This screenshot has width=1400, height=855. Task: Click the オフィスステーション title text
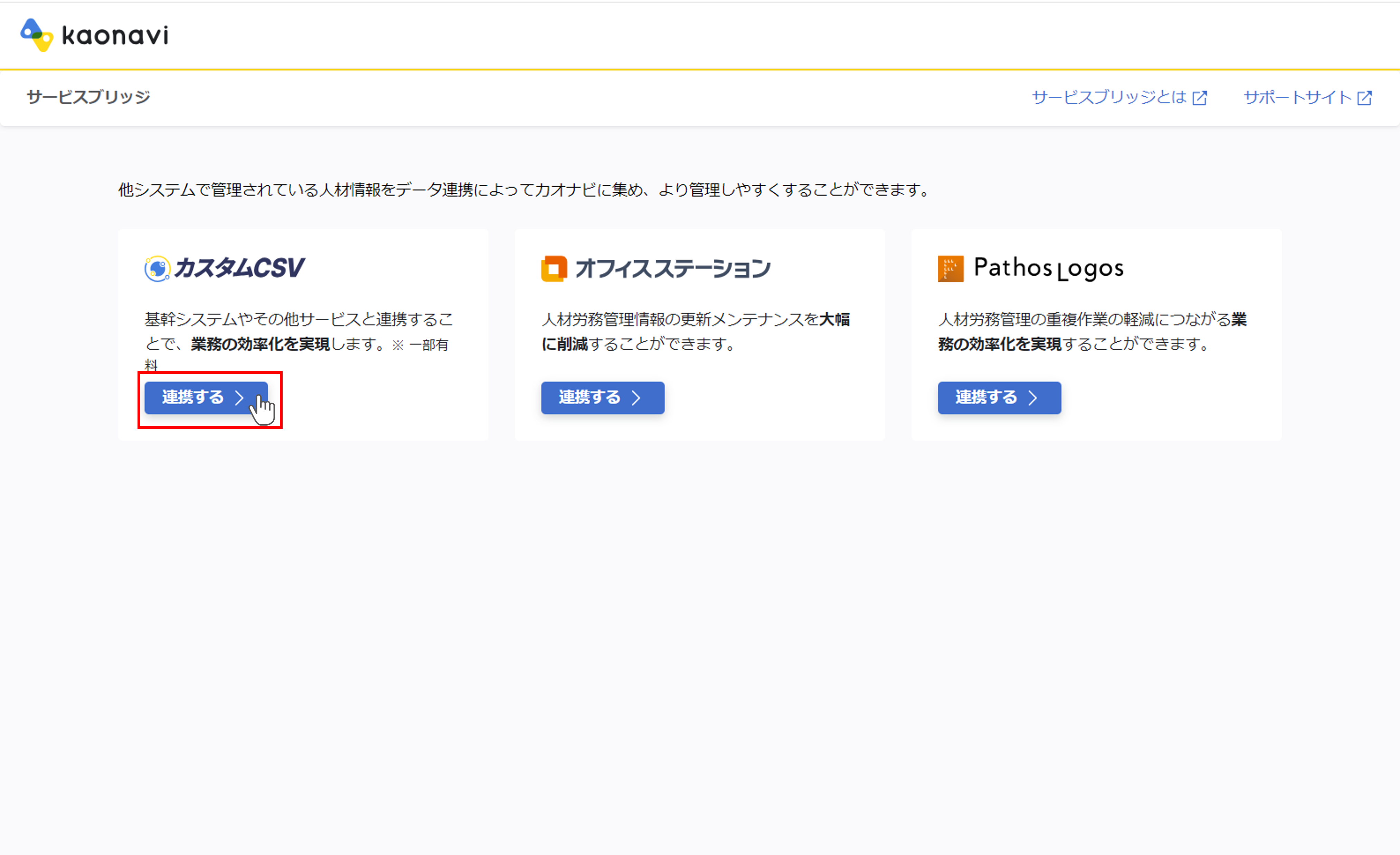point(673,268)
